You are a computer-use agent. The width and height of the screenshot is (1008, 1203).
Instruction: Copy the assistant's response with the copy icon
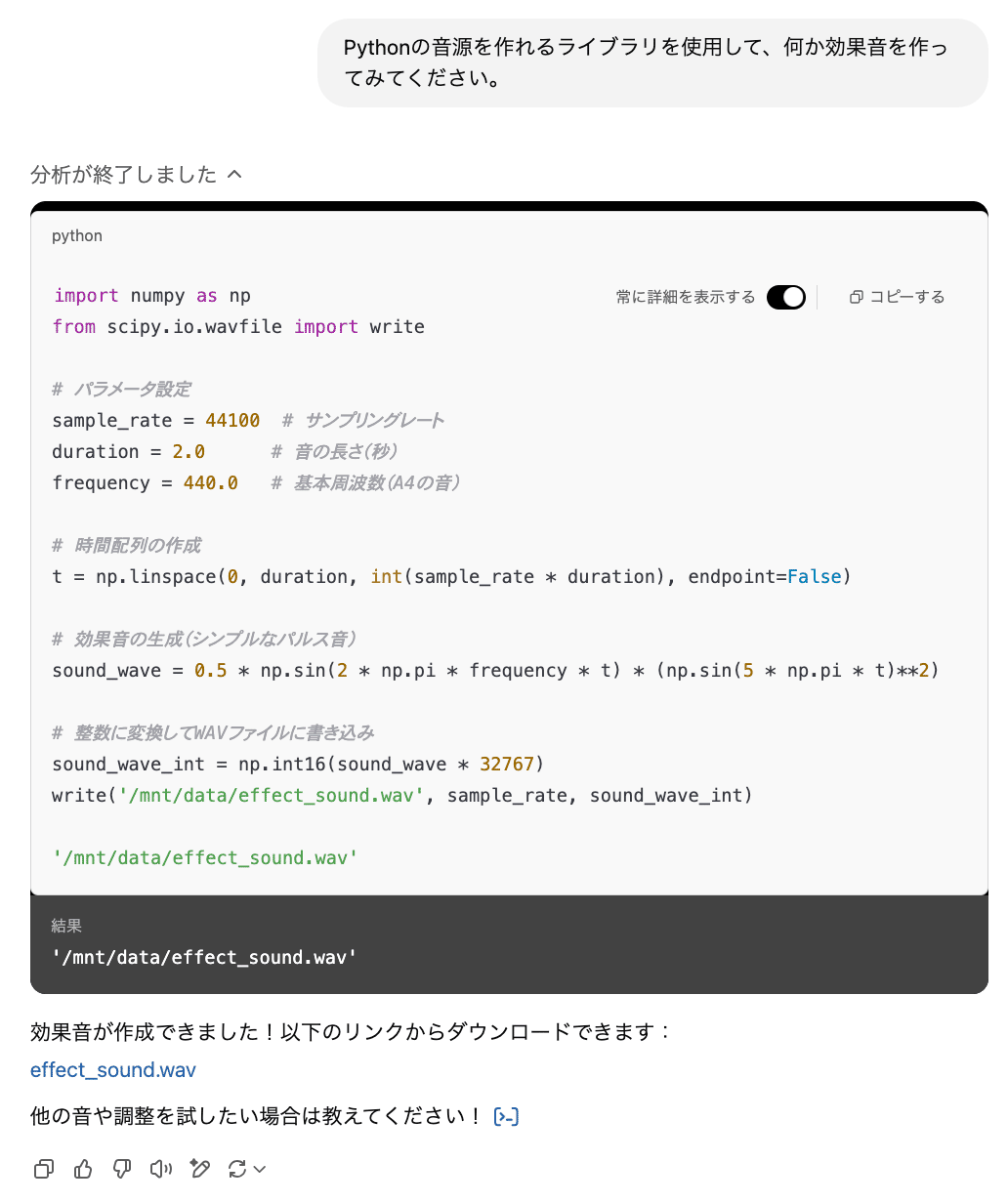[44, 1169]
